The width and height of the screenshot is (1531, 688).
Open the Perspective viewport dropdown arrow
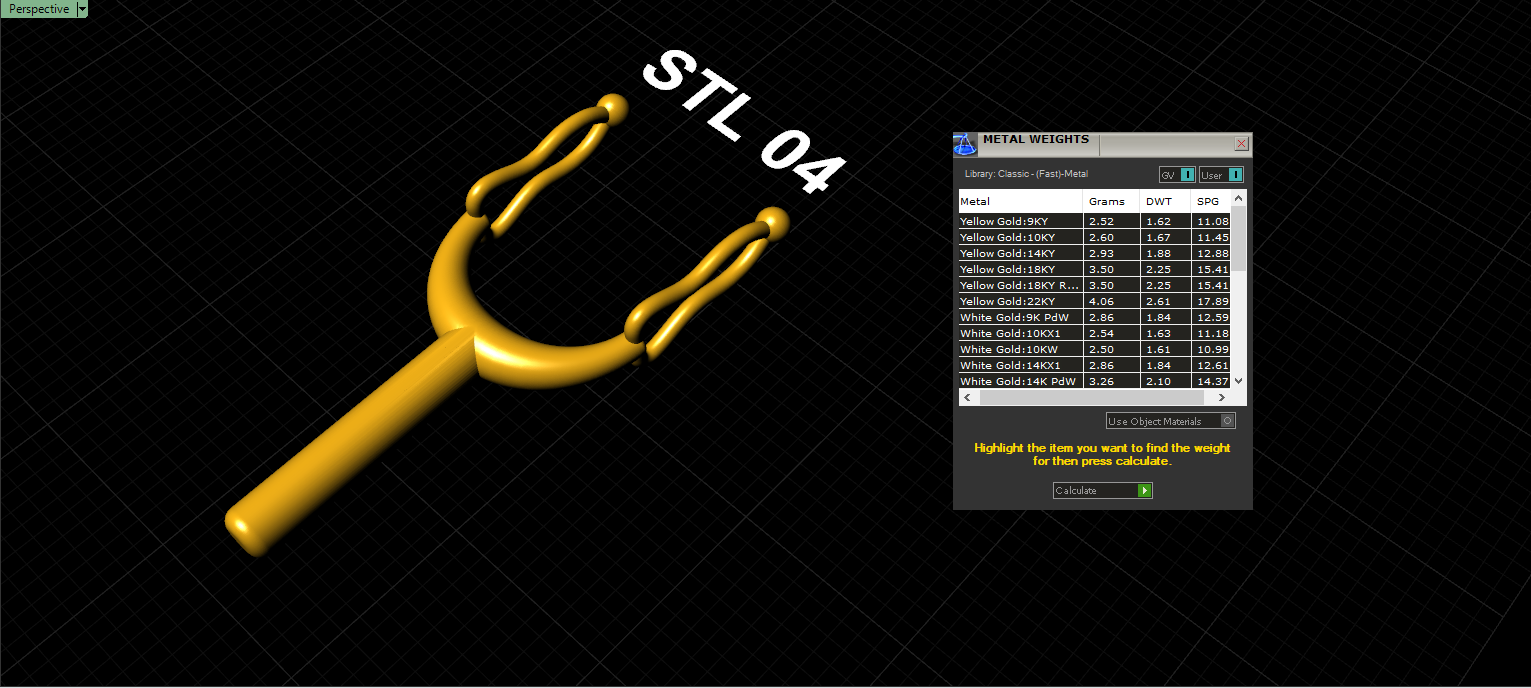coord(82,9)
